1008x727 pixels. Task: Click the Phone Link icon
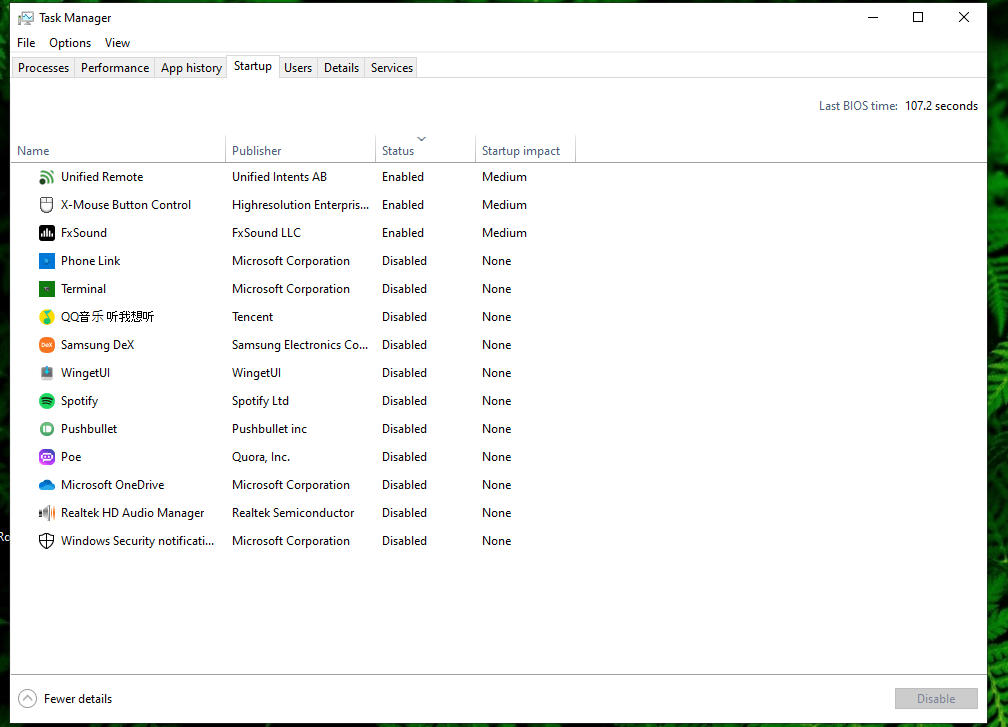[x=46, y=261]
